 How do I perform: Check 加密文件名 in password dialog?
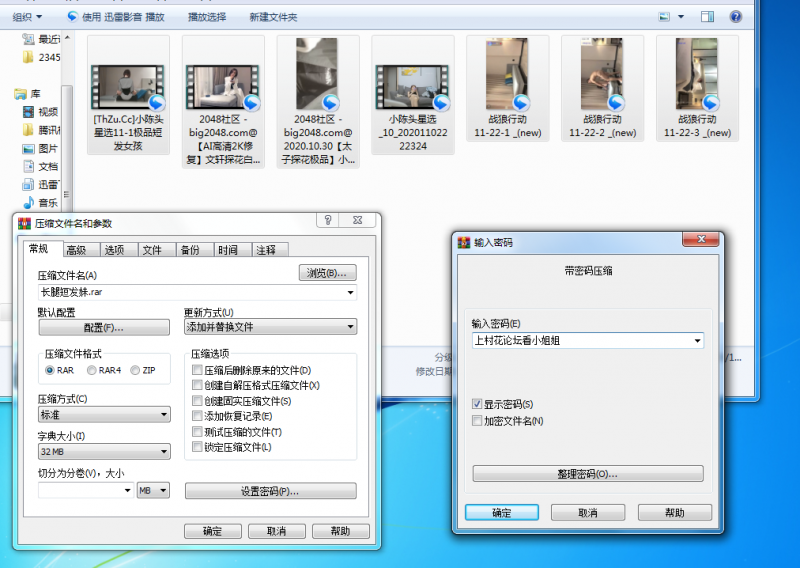click(477, 421)
